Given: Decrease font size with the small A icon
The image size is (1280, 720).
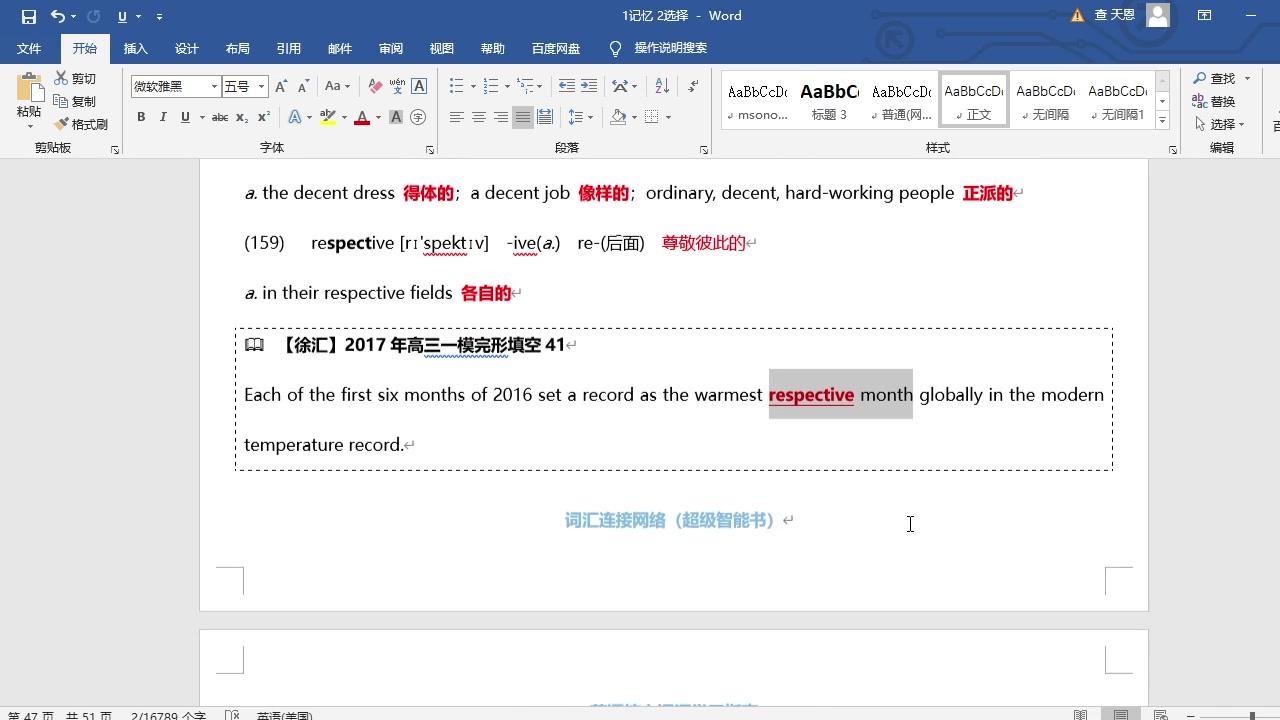Looking at the screenshot, I should pos(303,87).
